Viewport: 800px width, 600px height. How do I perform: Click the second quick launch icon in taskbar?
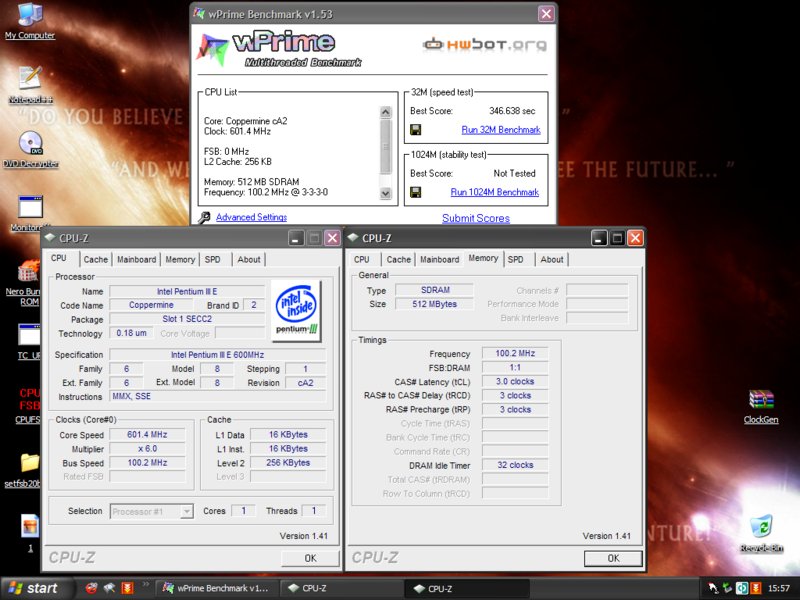109,588
